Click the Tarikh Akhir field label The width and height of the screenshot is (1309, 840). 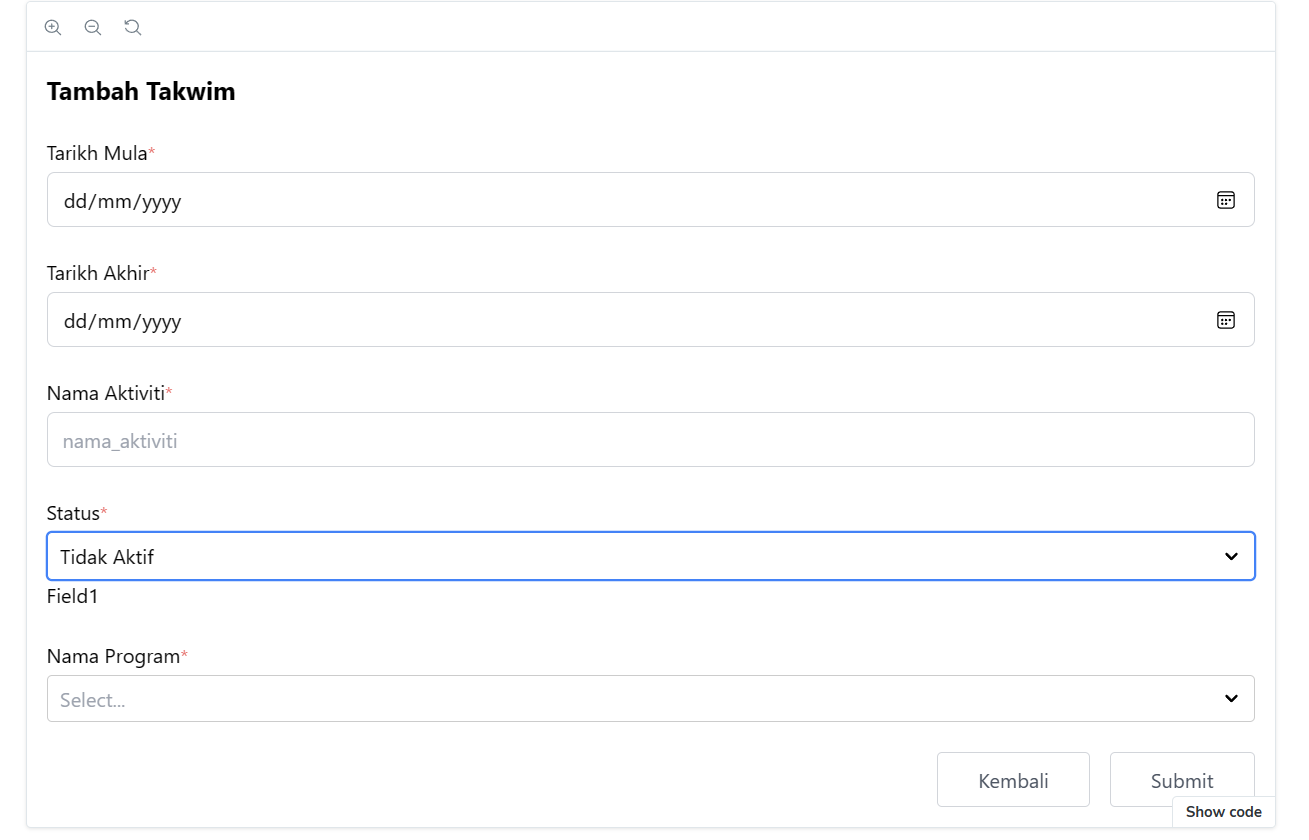tap(98, 273)
